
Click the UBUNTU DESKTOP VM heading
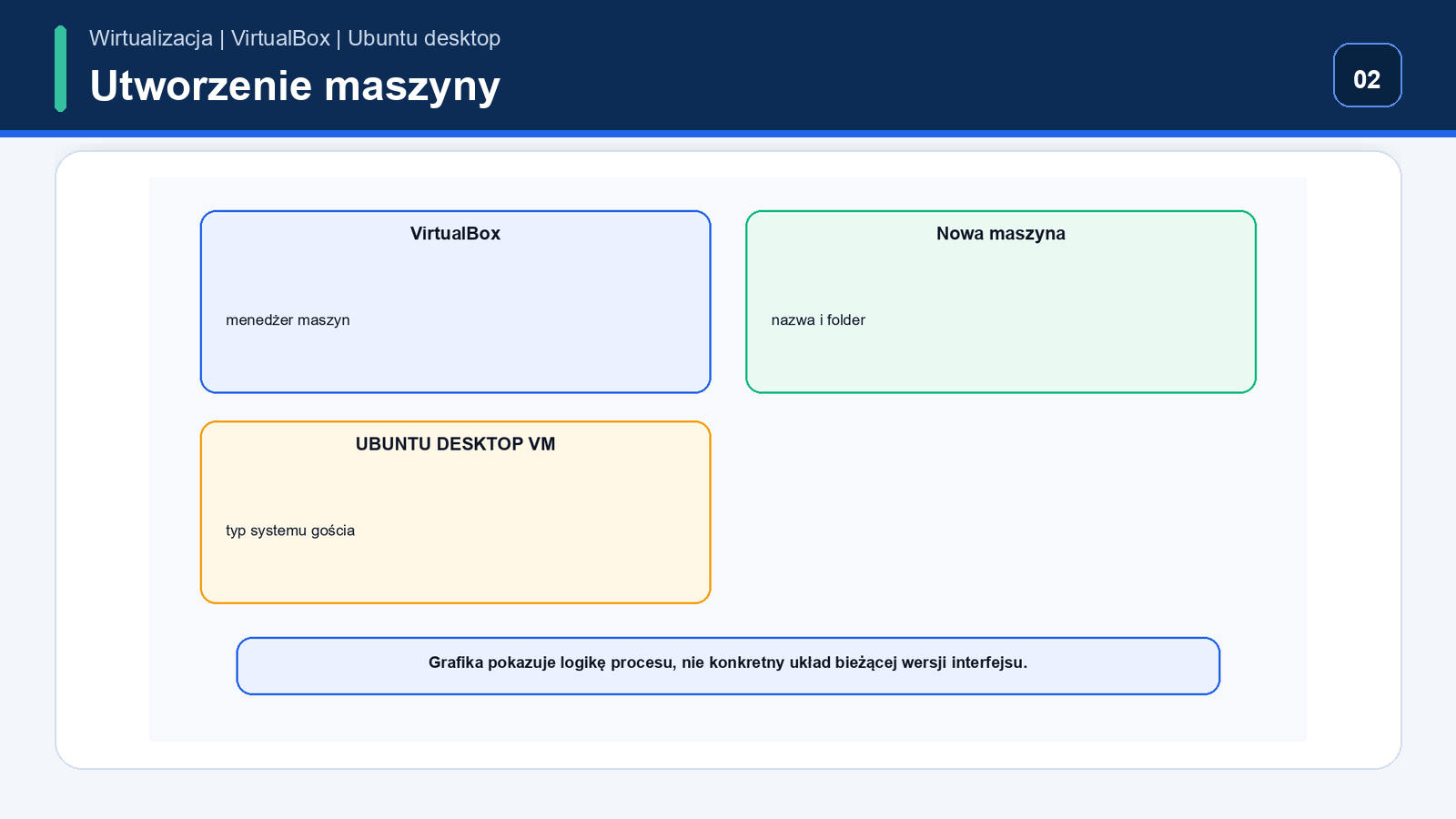[455, 444]
